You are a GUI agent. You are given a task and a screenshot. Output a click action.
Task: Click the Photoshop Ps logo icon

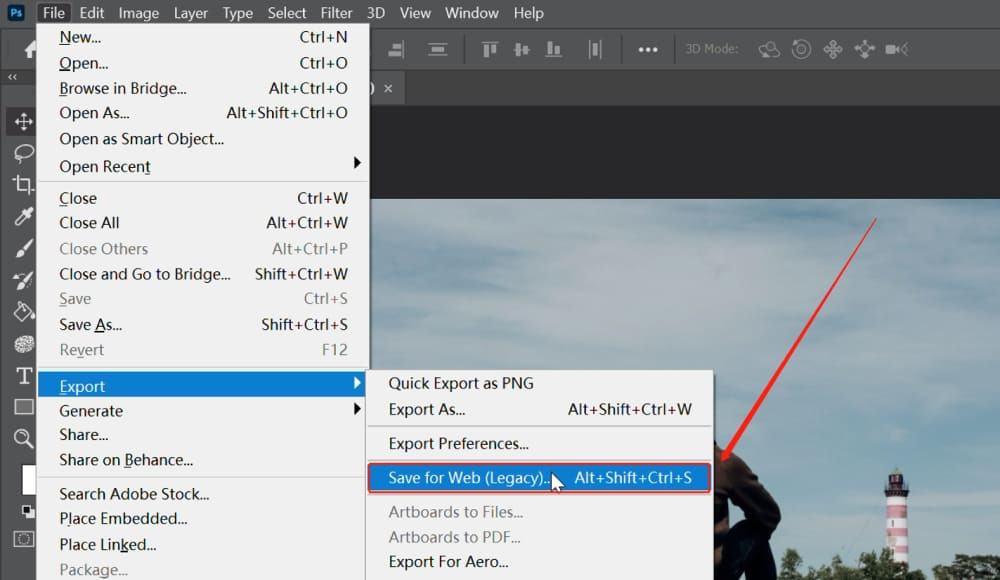click(x=16, y=13)
